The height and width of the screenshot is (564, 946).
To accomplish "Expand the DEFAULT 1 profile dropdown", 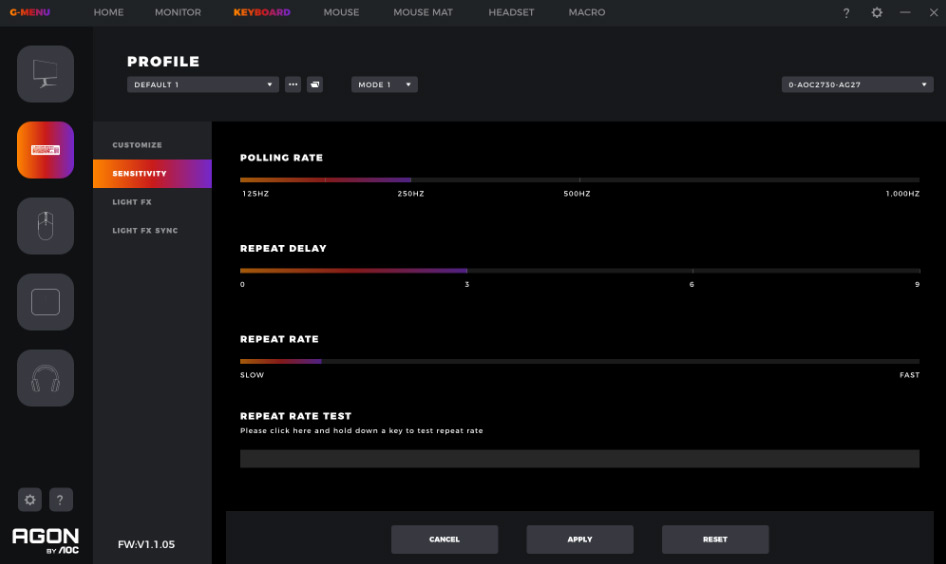I will pyautogui.click(x=203, y=84).
